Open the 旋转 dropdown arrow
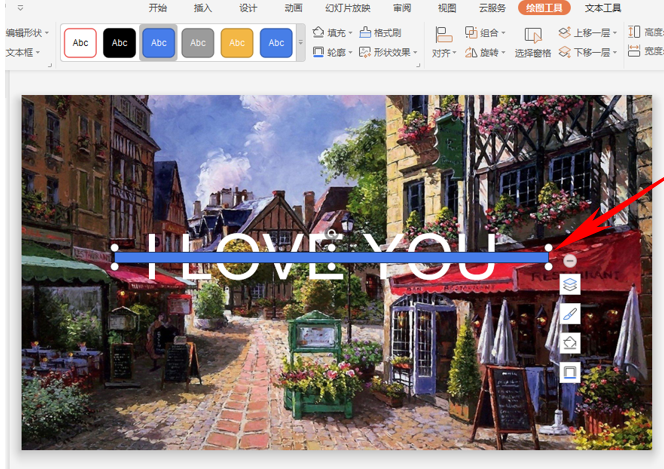The width and height of the screenshot is (664, 469). pyautogui.click(x=504, y=53)
